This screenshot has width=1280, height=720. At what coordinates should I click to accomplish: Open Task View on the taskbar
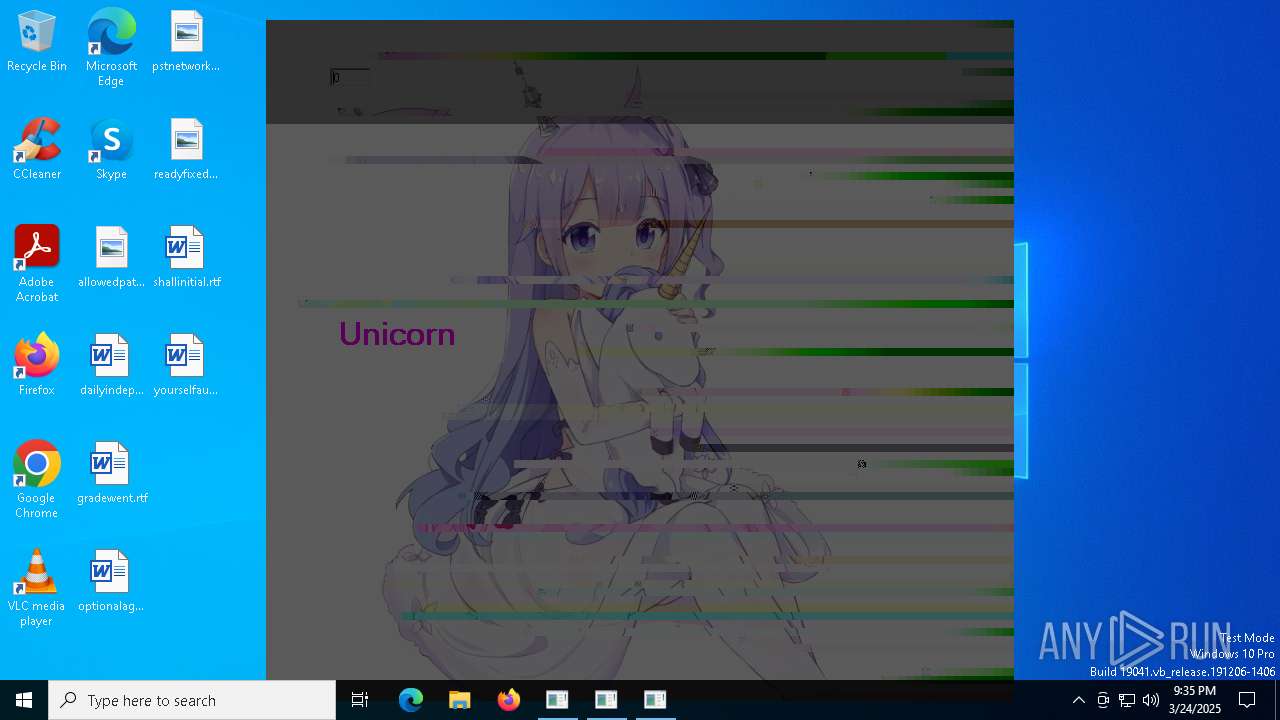pos(360,700)
